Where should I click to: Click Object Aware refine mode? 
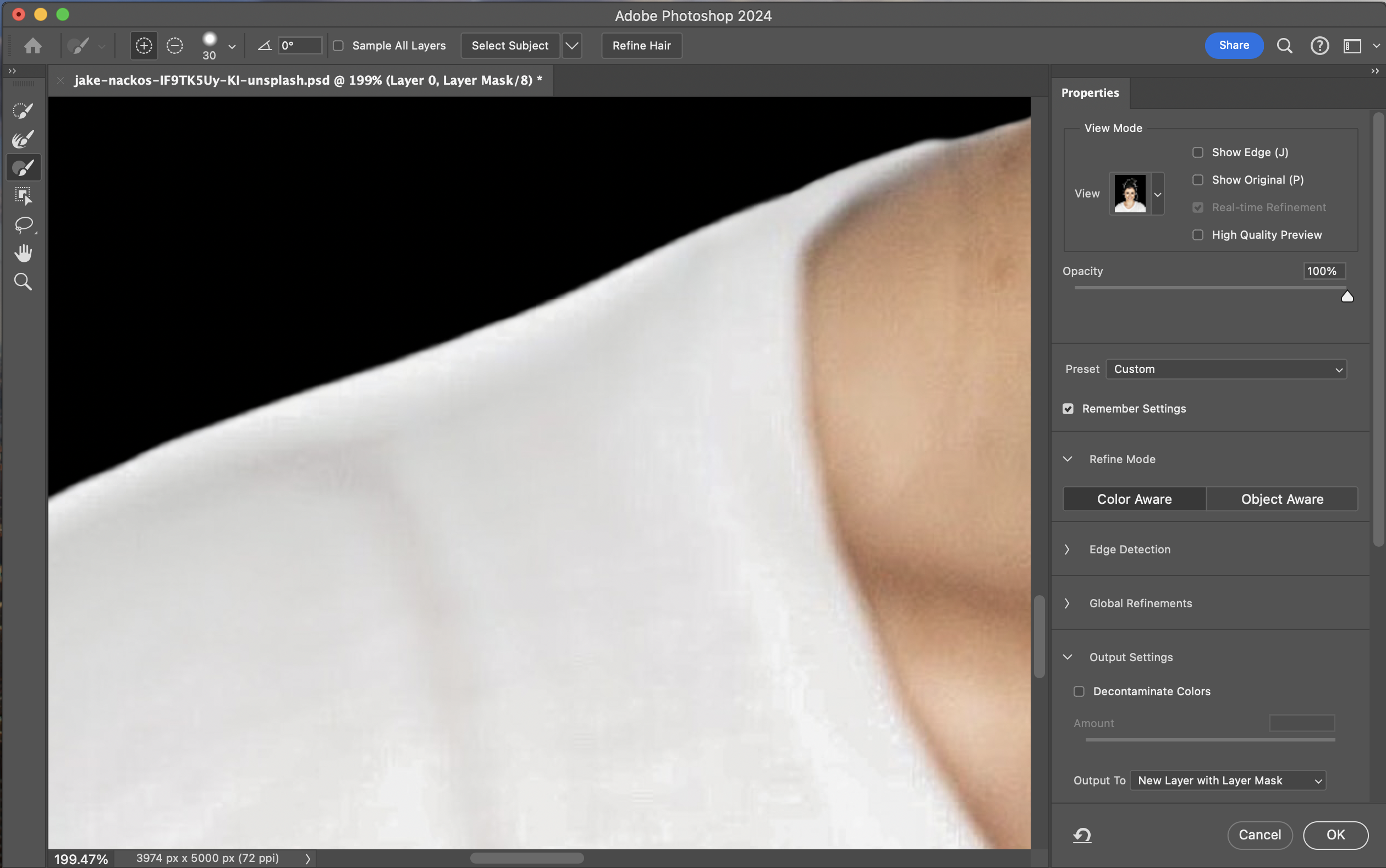(1281, 499)
